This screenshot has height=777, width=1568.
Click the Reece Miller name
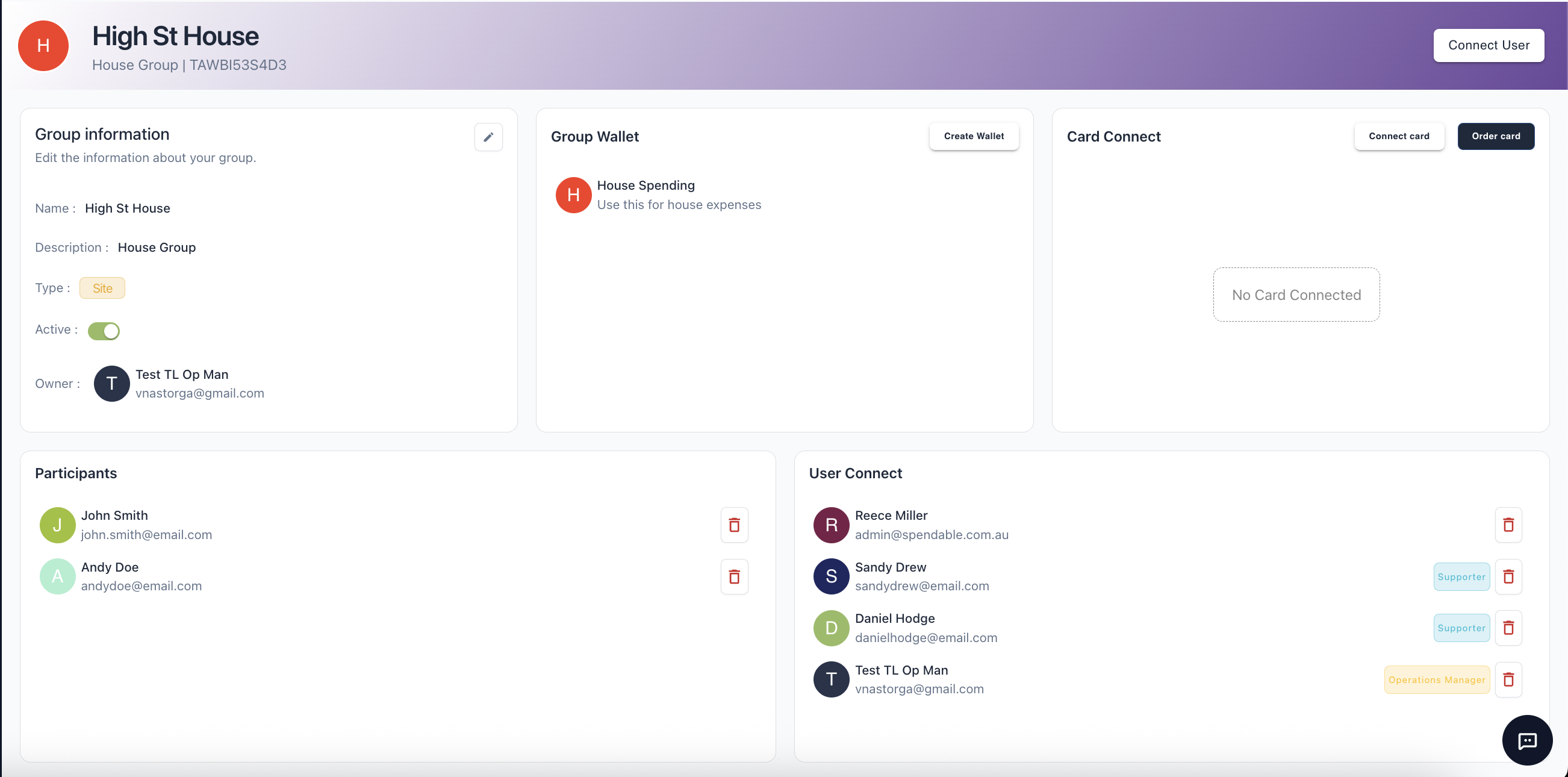(x=891, y=516)
